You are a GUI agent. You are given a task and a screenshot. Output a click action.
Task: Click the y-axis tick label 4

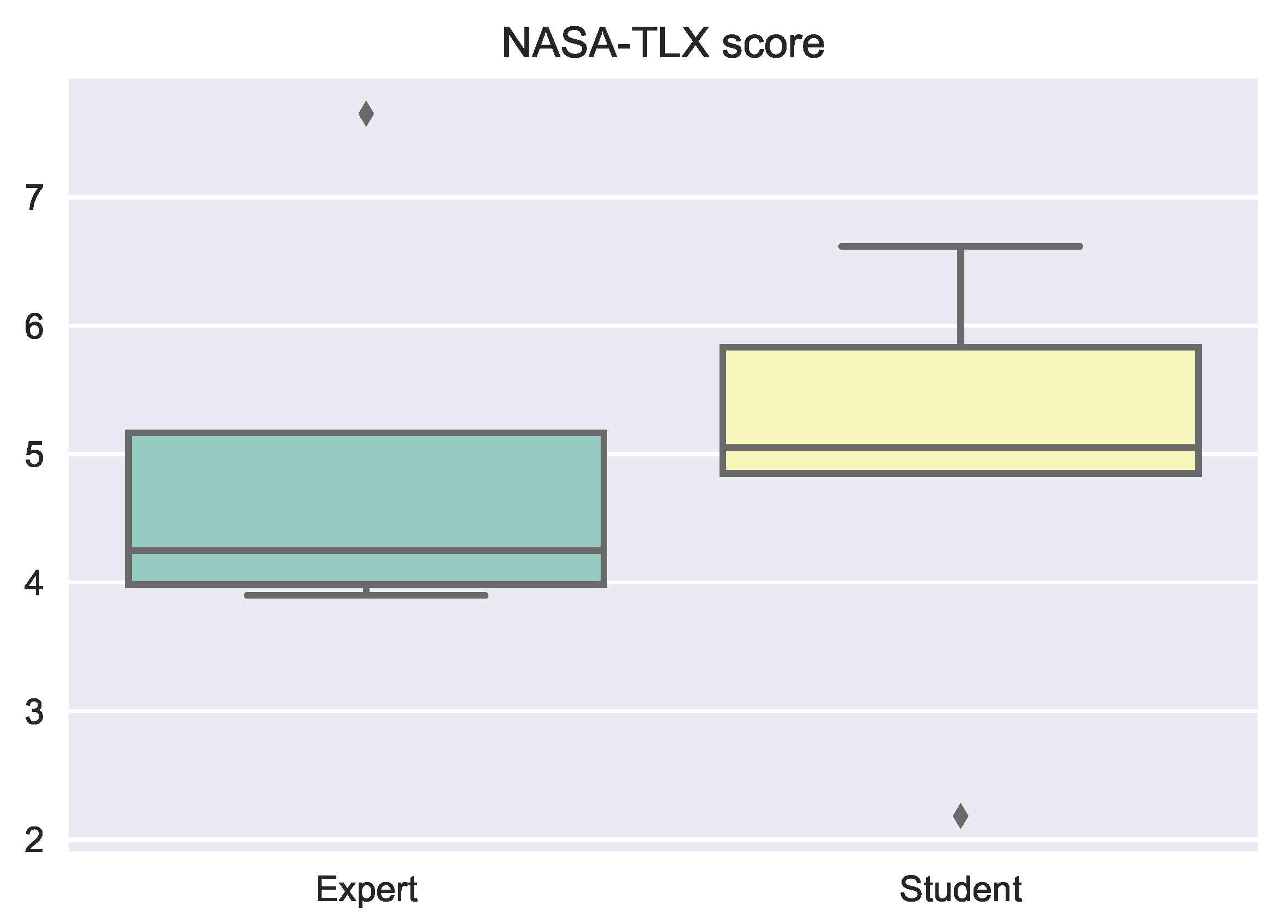tap(34, 583)
